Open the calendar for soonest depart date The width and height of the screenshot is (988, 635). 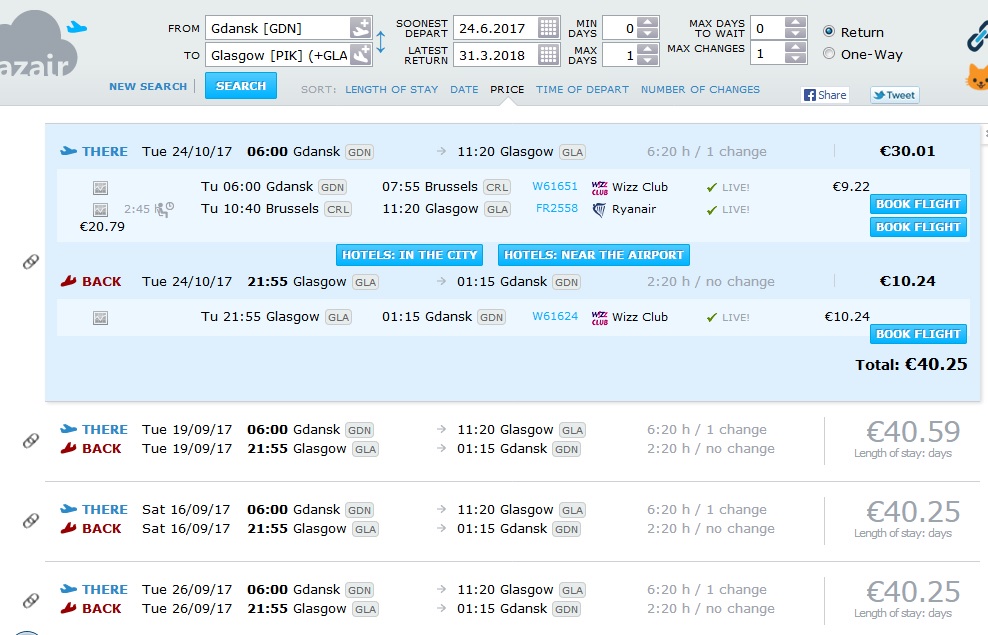(x=548, y=28)
